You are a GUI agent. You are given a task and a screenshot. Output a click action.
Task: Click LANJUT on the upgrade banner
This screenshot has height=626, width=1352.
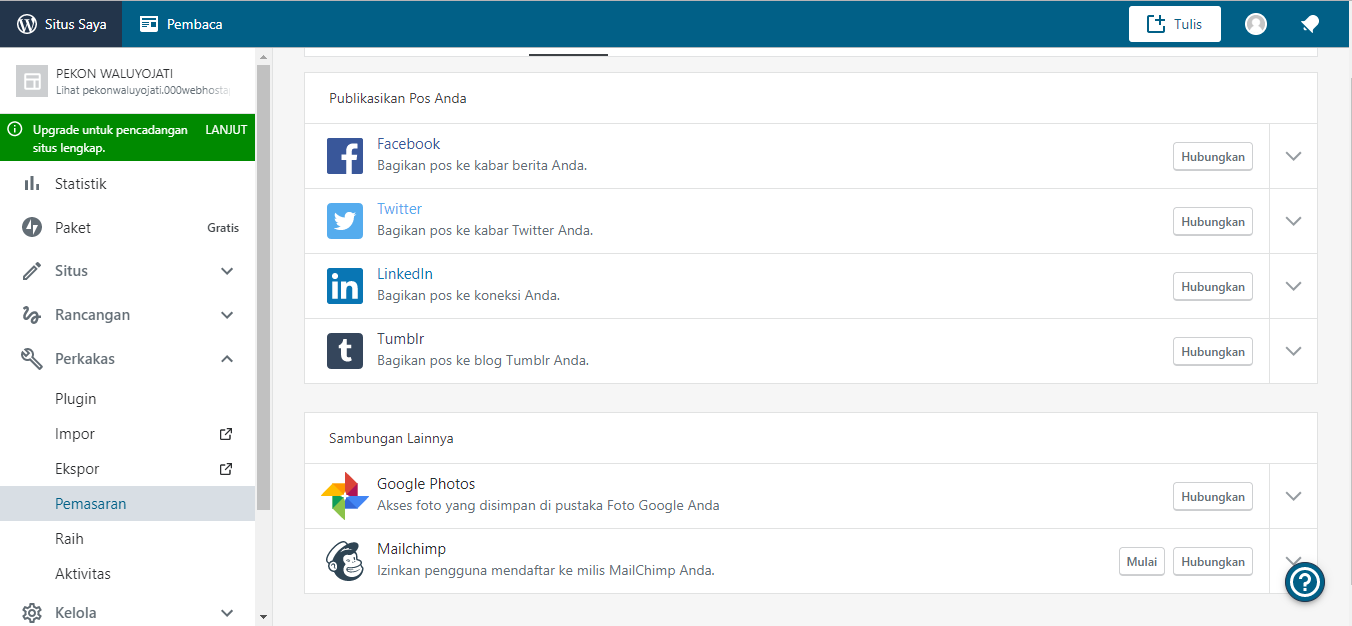point(226,130)
